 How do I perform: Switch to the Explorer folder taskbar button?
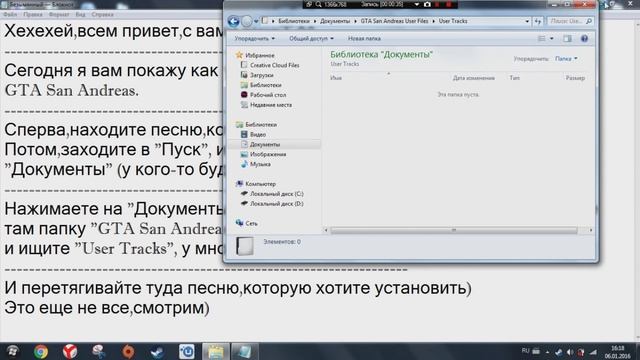[x=216, y=351]
